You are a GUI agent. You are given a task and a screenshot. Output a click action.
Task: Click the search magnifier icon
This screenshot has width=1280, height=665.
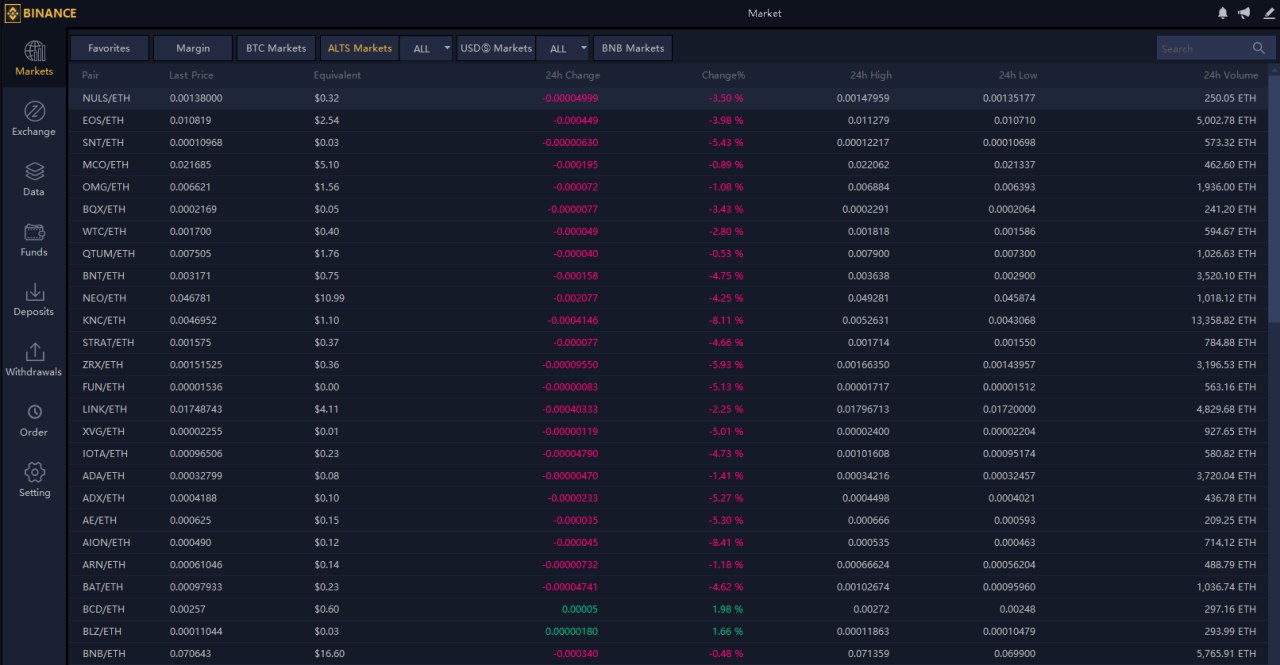coord(1258,48)
